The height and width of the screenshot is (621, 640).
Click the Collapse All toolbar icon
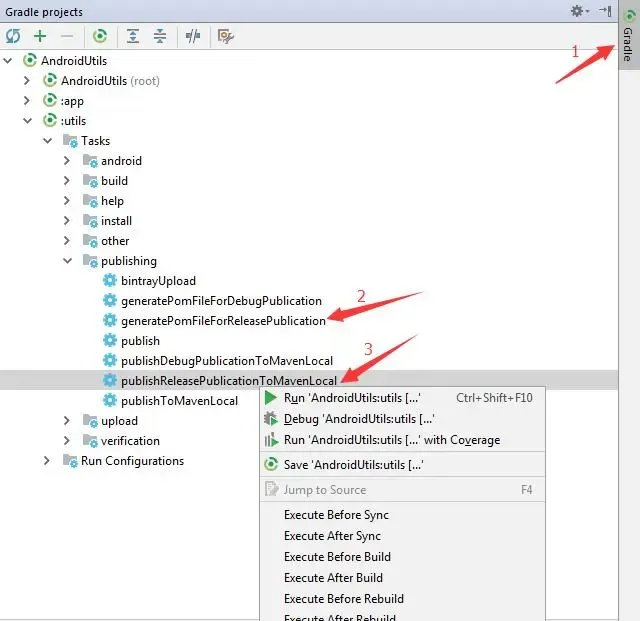point(159,36)
